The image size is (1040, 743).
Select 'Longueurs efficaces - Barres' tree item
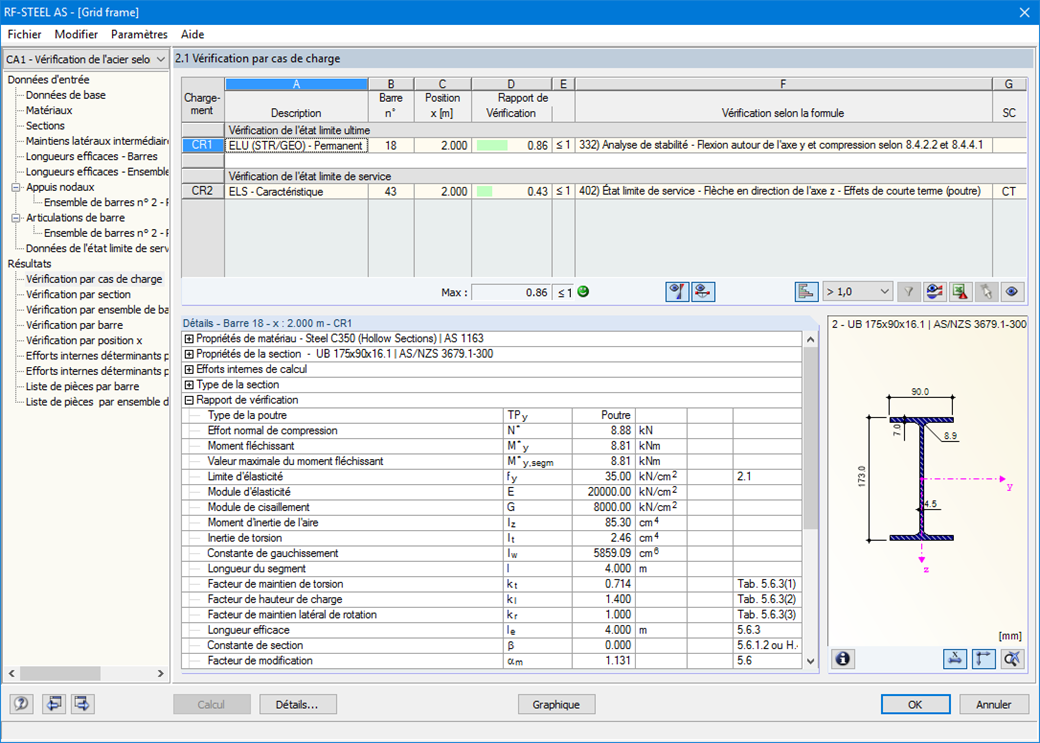(x=92, y=157)
